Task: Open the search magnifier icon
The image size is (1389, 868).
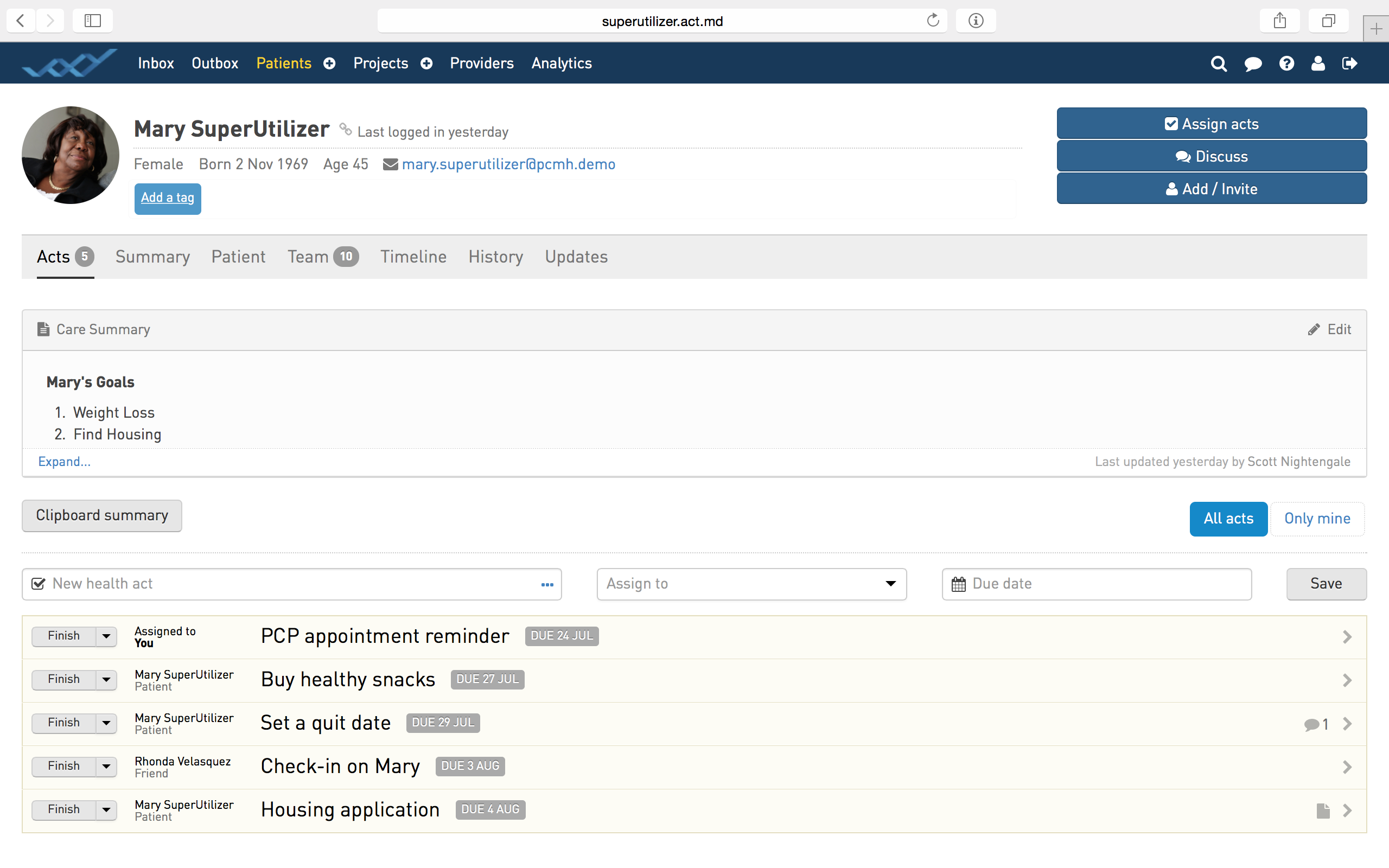Action: coord(1219,63)
